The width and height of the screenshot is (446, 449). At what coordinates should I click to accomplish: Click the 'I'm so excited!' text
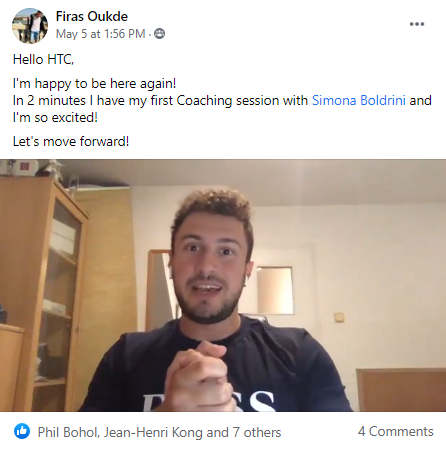[55, 117]
